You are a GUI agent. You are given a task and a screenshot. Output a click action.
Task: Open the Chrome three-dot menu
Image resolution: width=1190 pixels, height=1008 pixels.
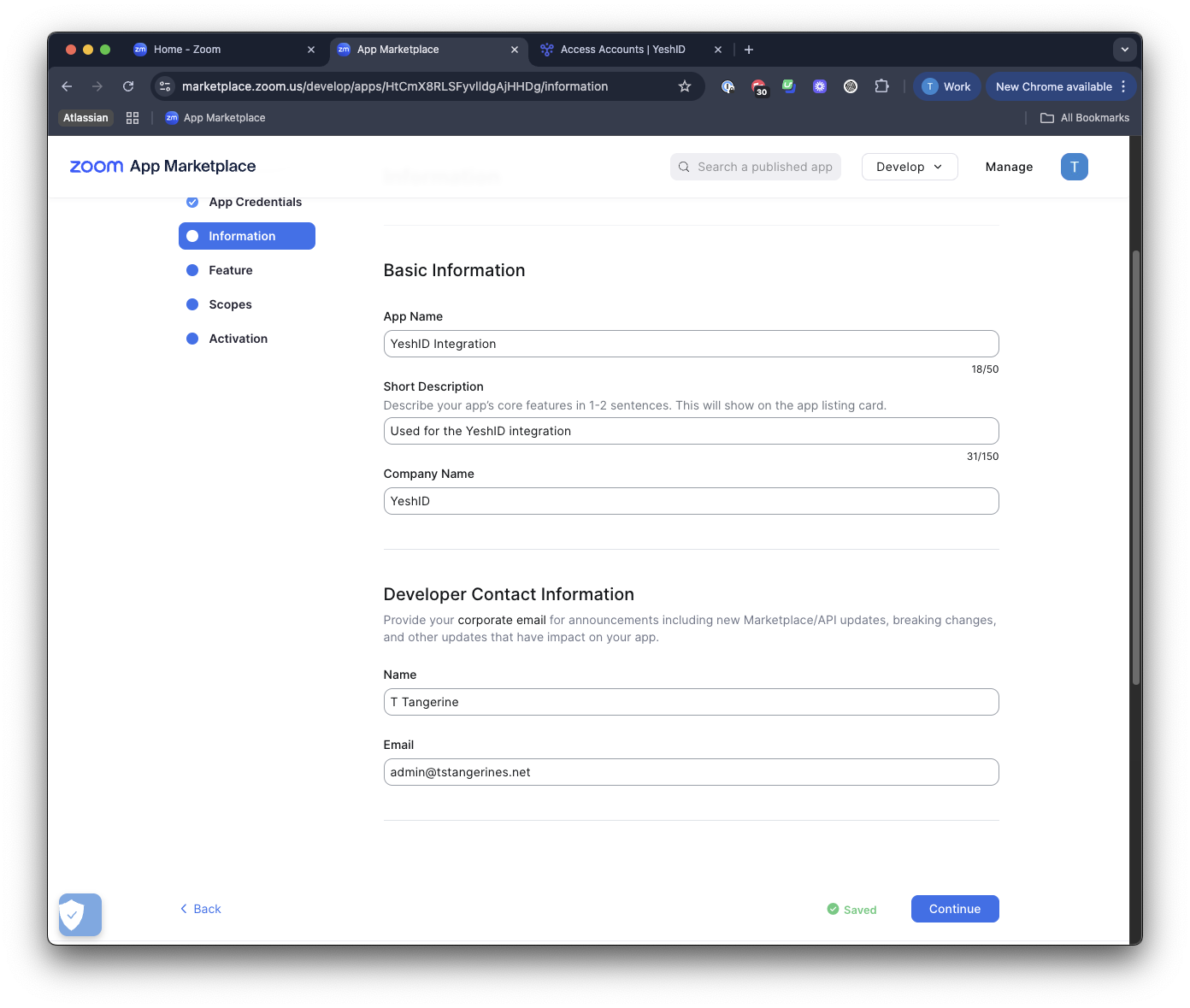(1123, 86)
